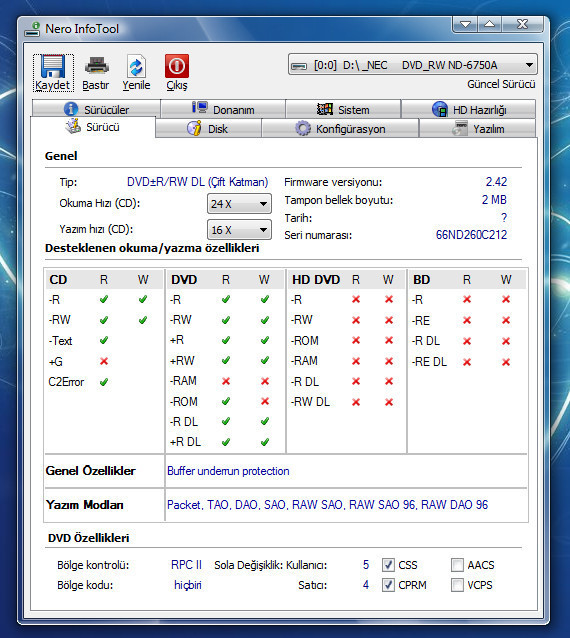
Task: Click the firmware version 2.42 value
Action: coord(496,181)
